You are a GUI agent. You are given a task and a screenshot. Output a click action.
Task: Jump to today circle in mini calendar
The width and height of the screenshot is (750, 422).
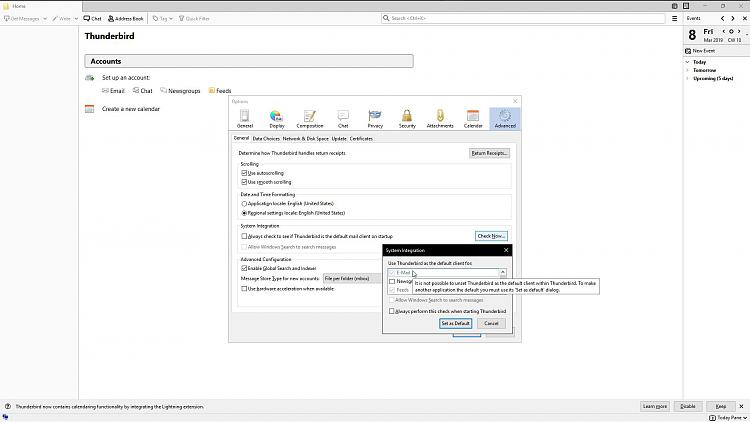(x=731, y=32)
